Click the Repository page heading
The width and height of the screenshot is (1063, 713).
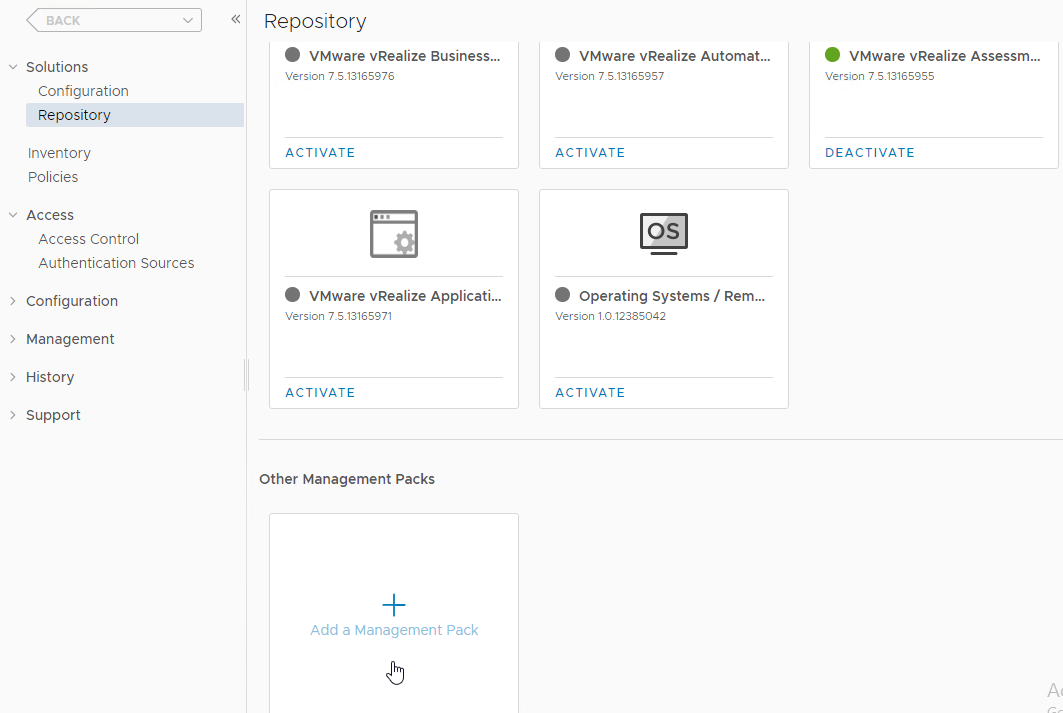tap(315, 22)
